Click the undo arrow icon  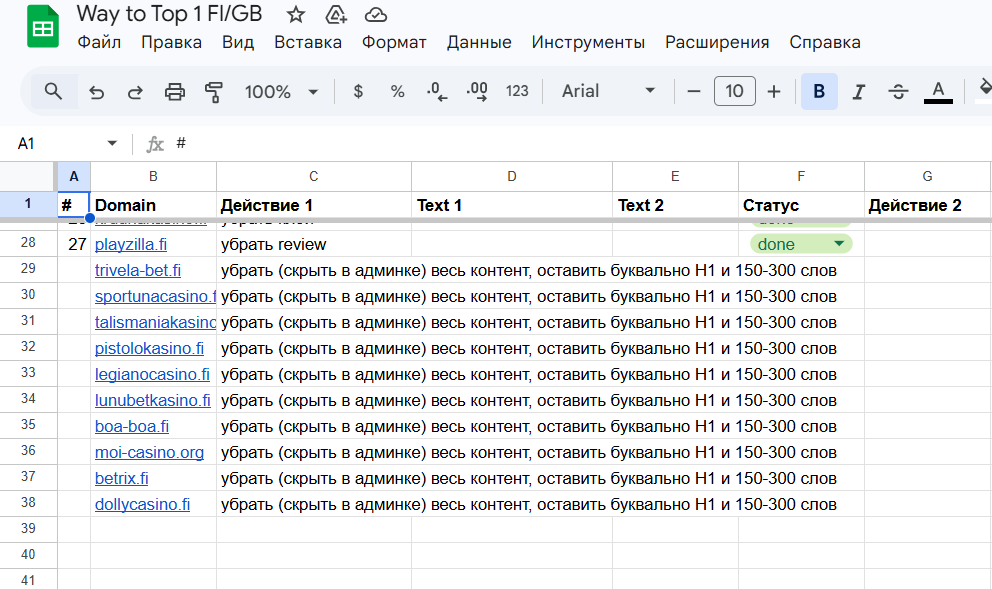tap(97, 92)
